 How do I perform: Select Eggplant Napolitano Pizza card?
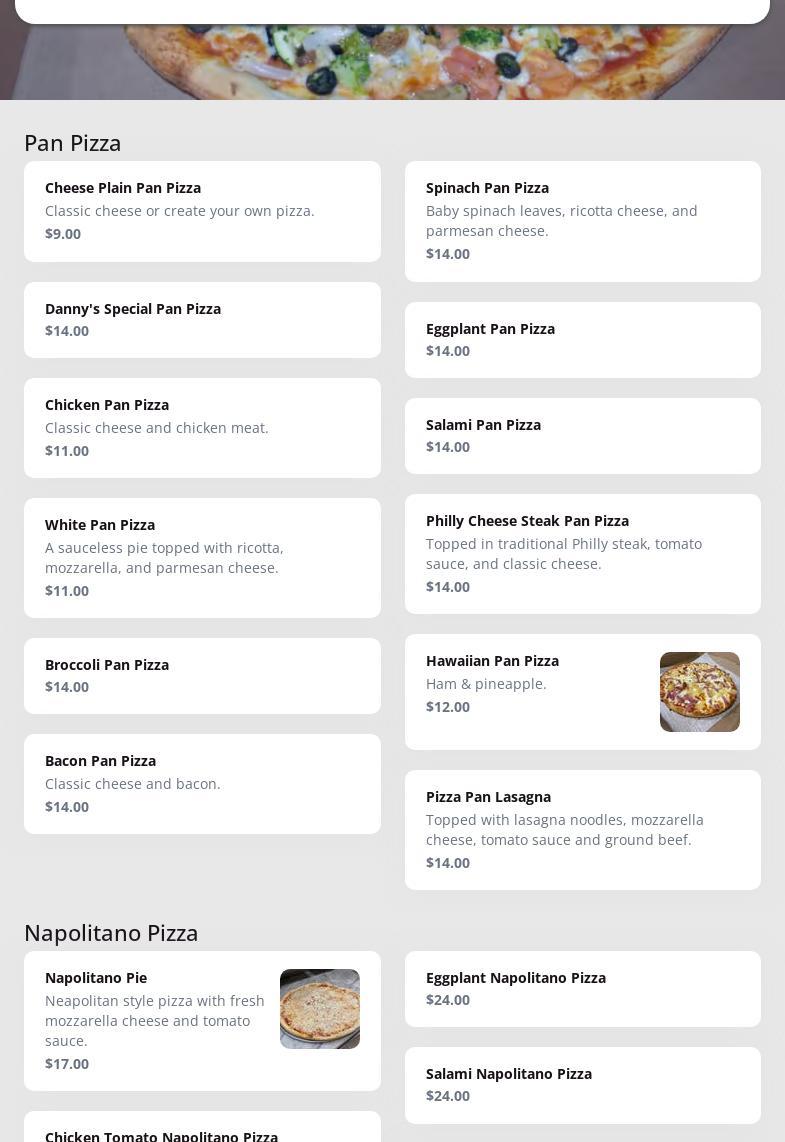[582, 988]
